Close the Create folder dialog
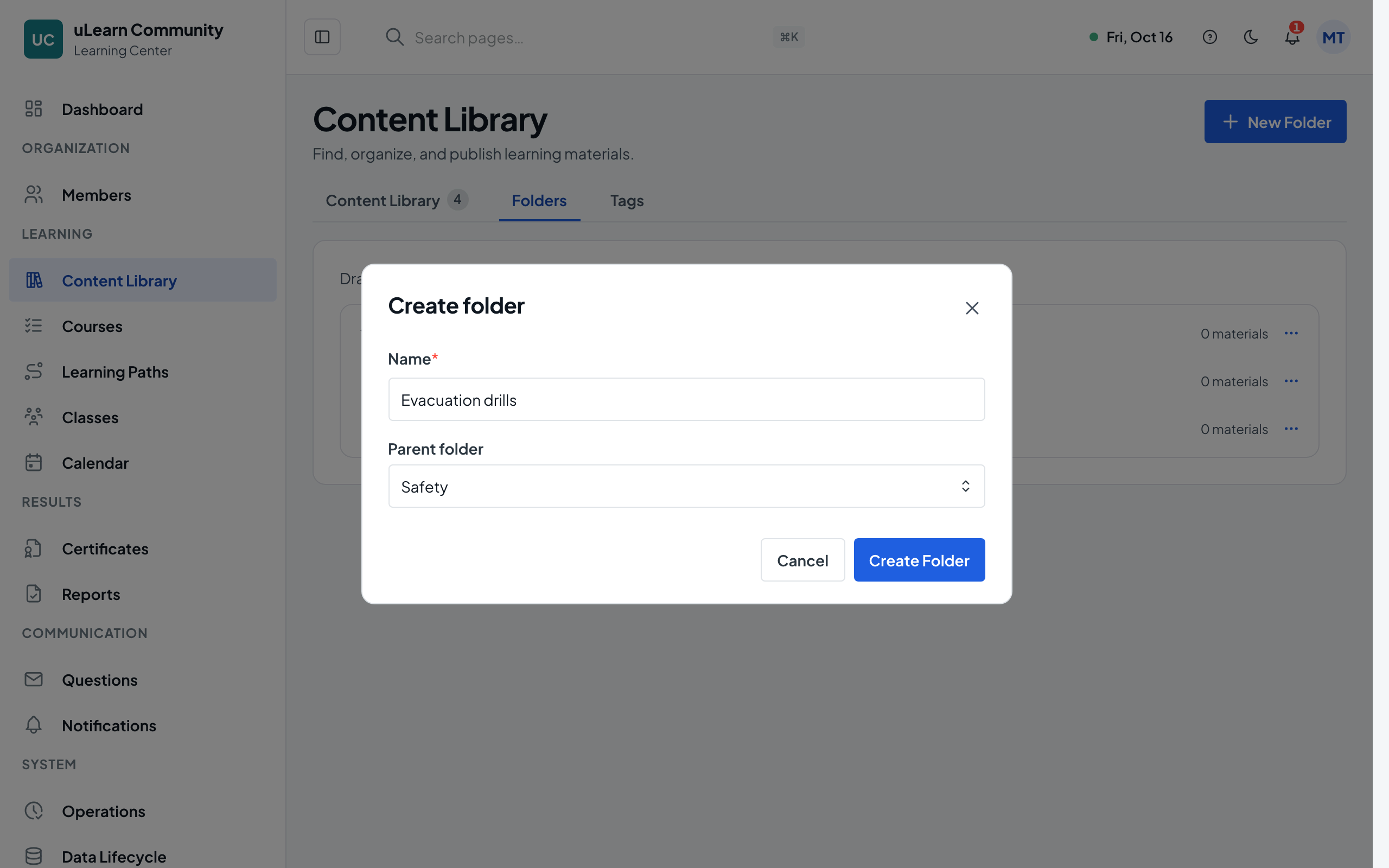Image resolution: width=1389 pixels, height=868 pixels. (972, 308)
